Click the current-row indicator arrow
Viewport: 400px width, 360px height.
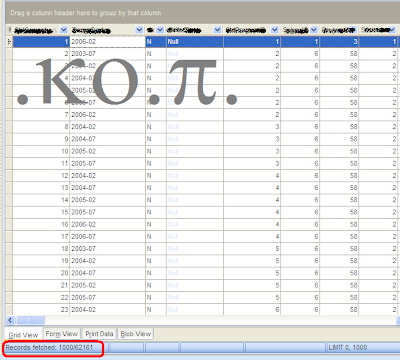pyautogui.click(x=9, y=42)
